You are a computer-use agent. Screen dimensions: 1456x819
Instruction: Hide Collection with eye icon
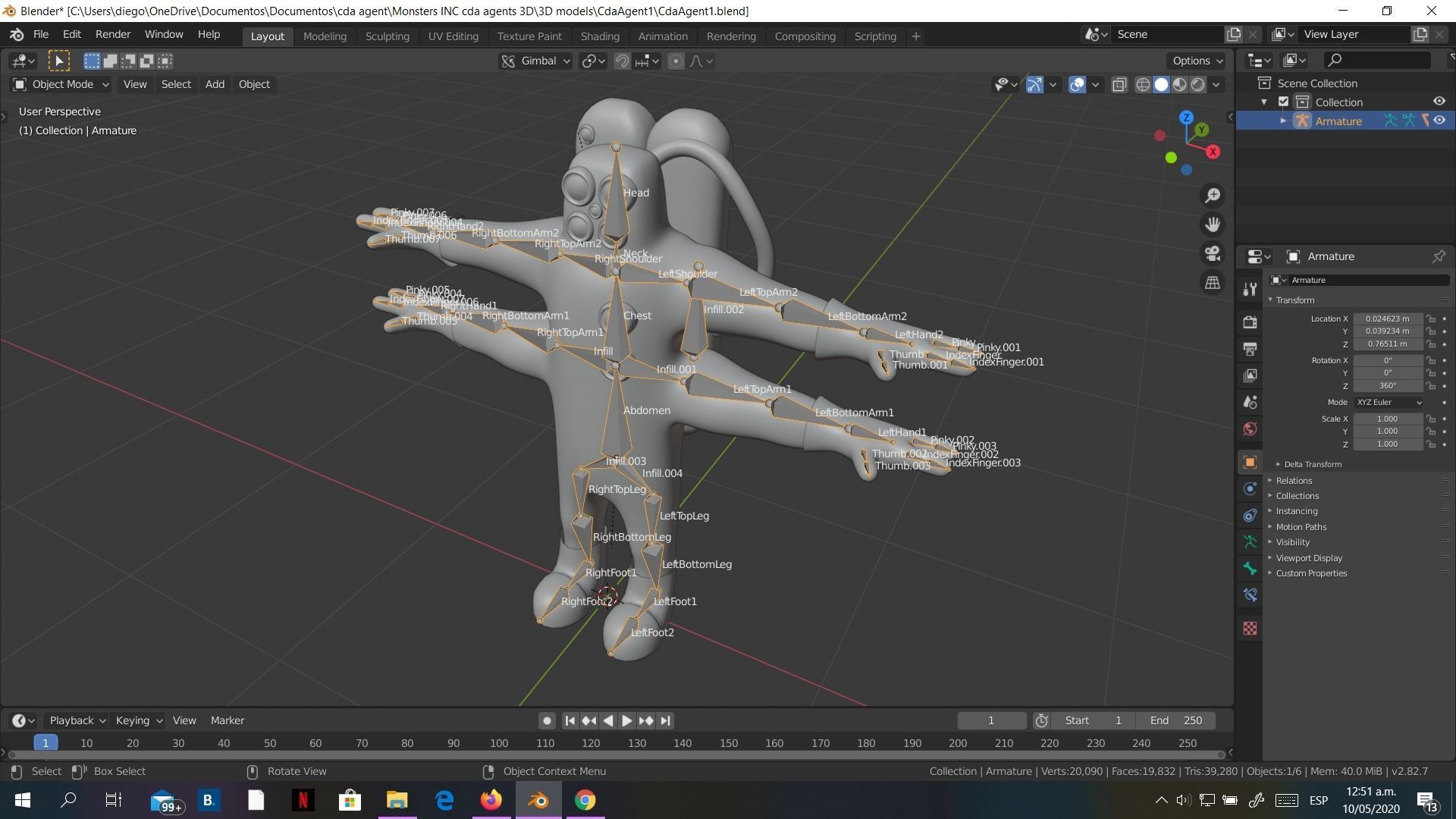pos(1439,102)
